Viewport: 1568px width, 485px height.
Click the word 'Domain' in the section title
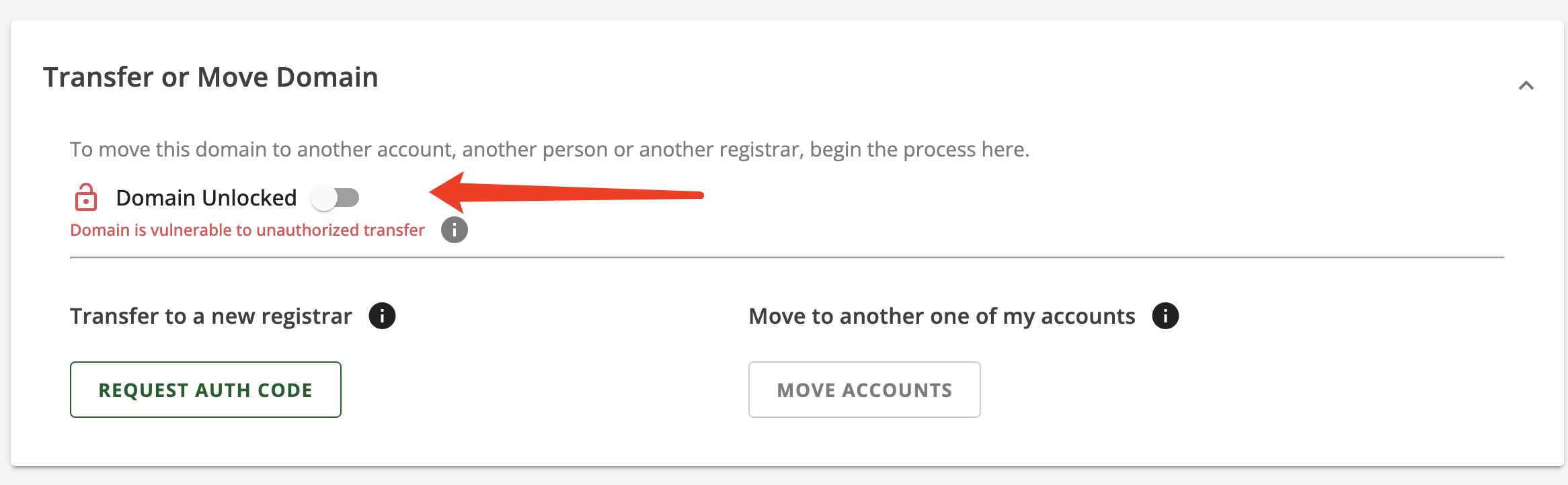327,77
